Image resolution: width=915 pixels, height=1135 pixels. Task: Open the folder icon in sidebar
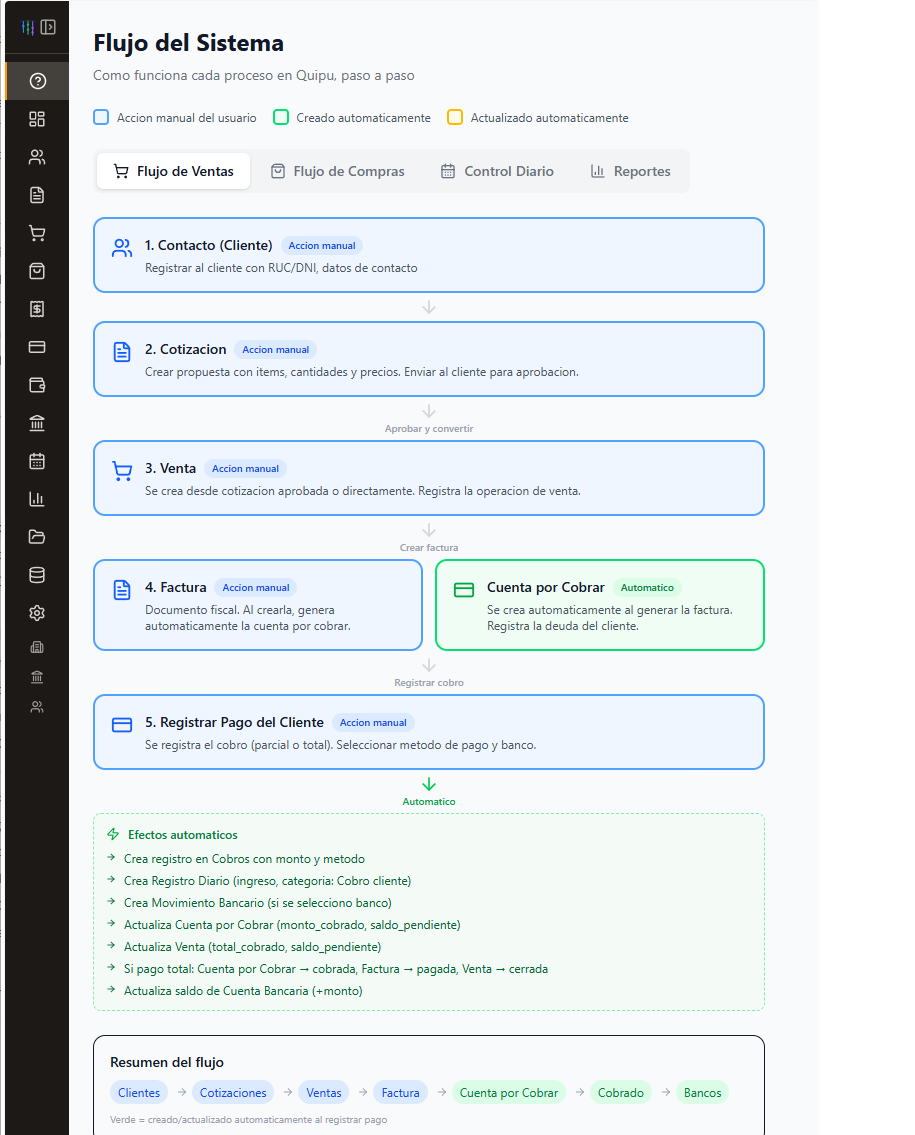pos(37,537)
